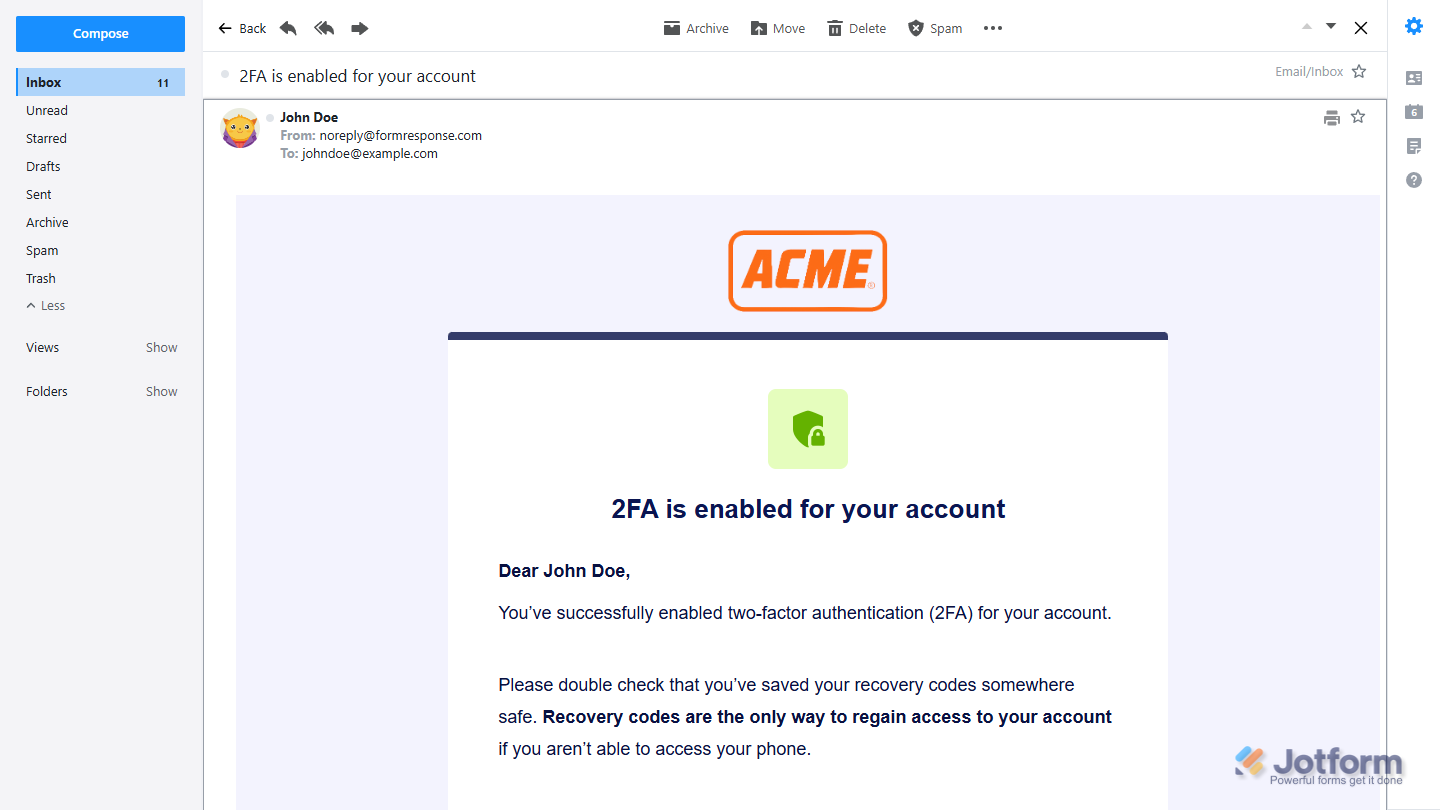The image size is (1440, 810).
Task: Open the more actions overflow menu
Action: [x=992, y=28]
